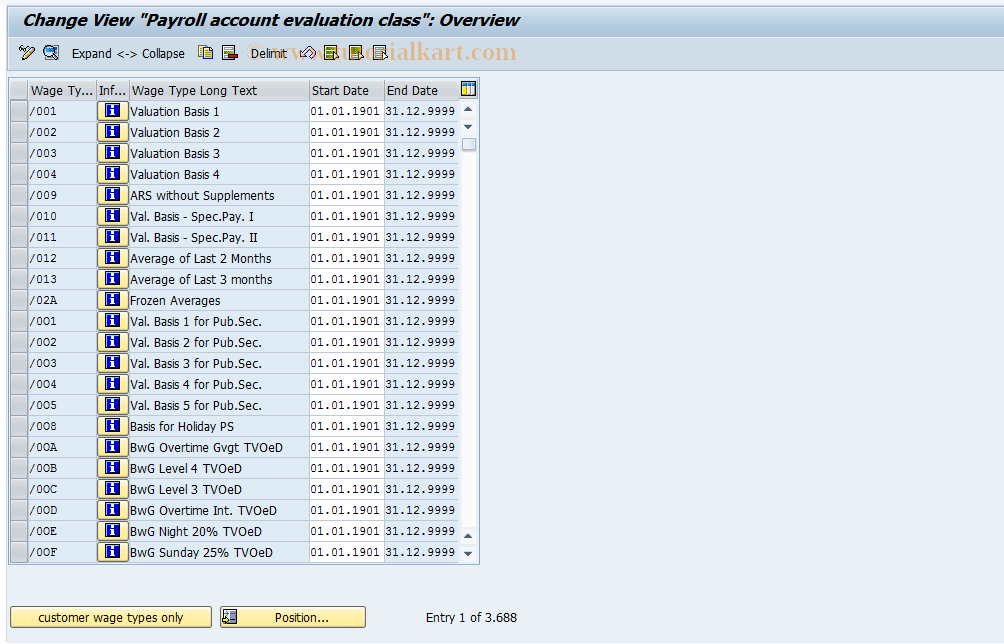Select row /02A using its row selector

click(19, 300)
